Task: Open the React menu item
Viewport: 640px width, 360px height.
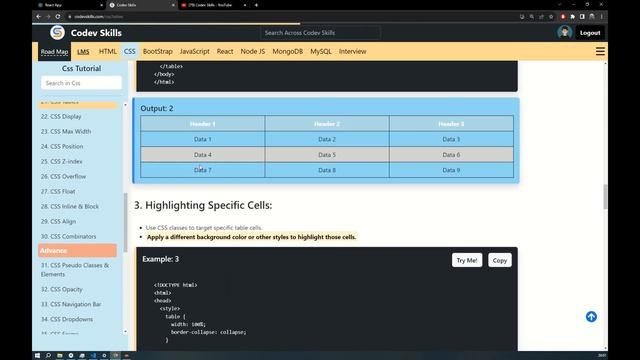Action: pos(225,51)
